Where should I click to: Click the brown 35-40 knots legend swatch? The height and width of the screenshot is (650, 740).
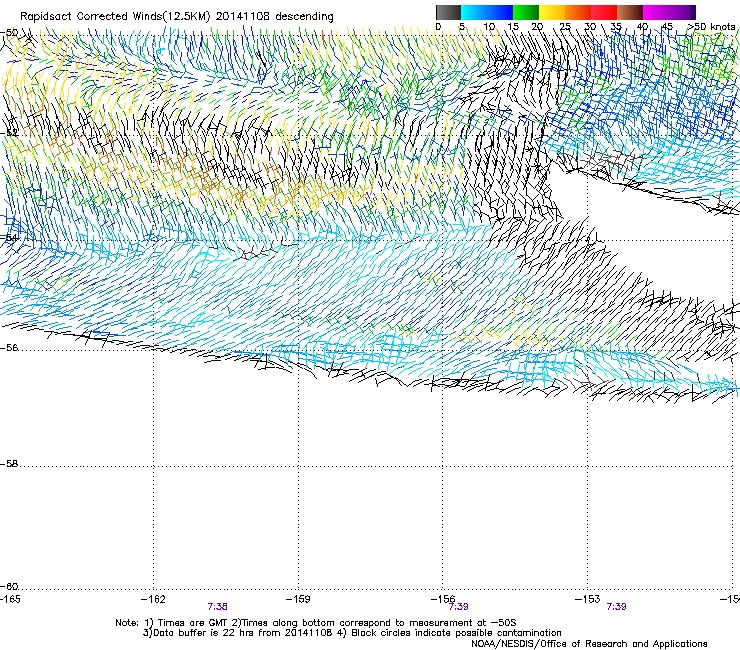[630, 12]
